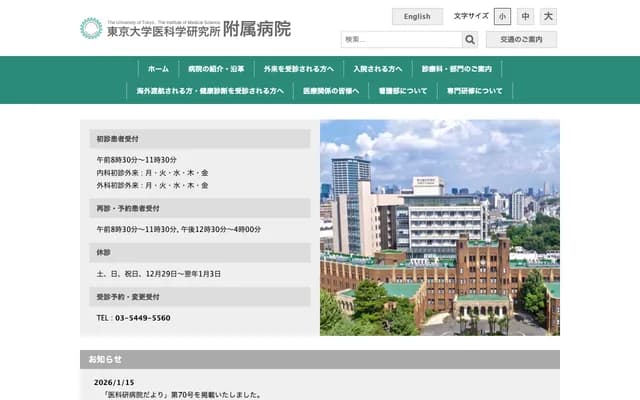
Task: Set font size to large (大)
Action: coord(548,17)
